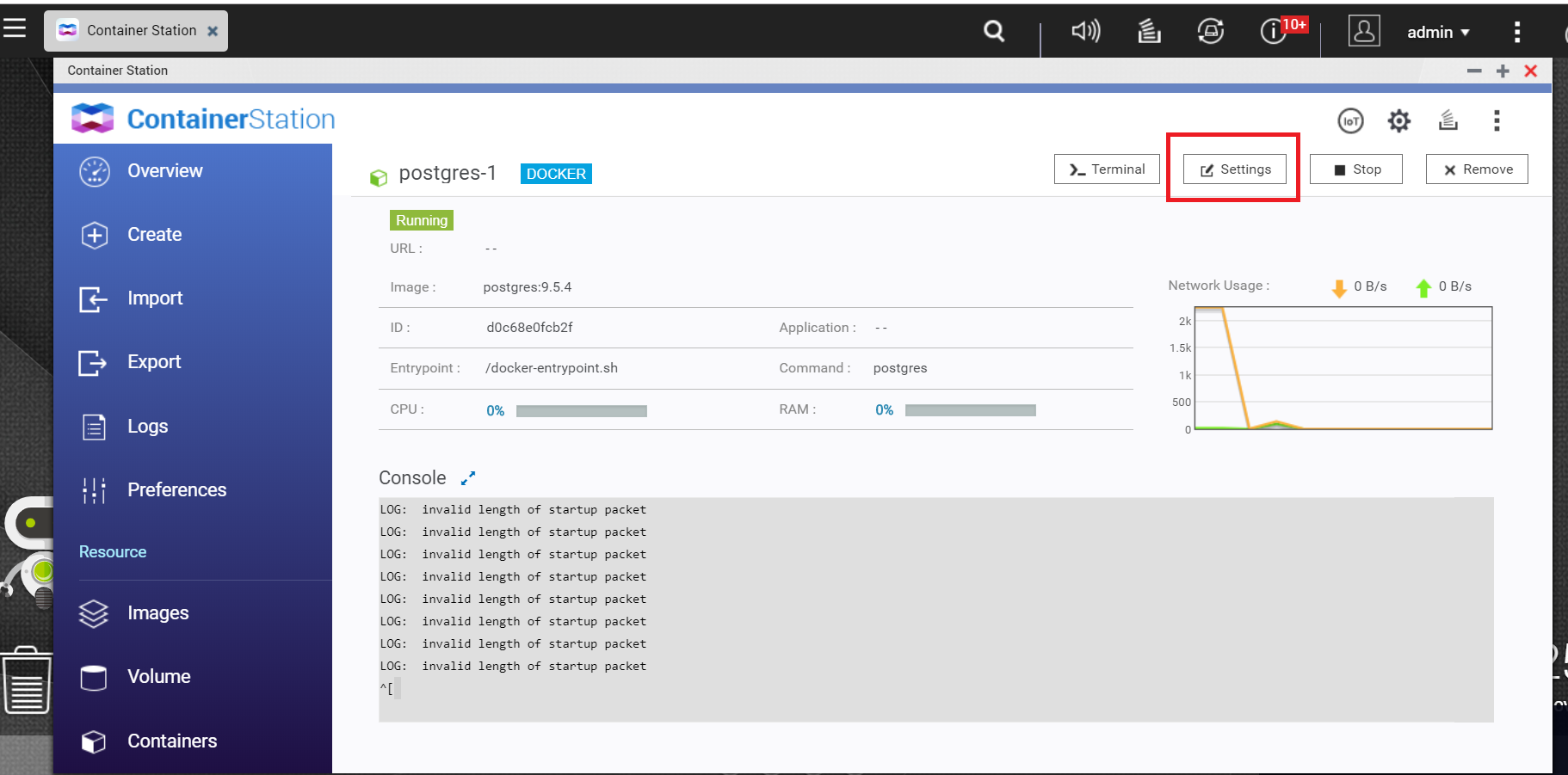This screenshot has height=775, width=1568.
Task: Click the Export arrow icon
Action: pos(93,363)
